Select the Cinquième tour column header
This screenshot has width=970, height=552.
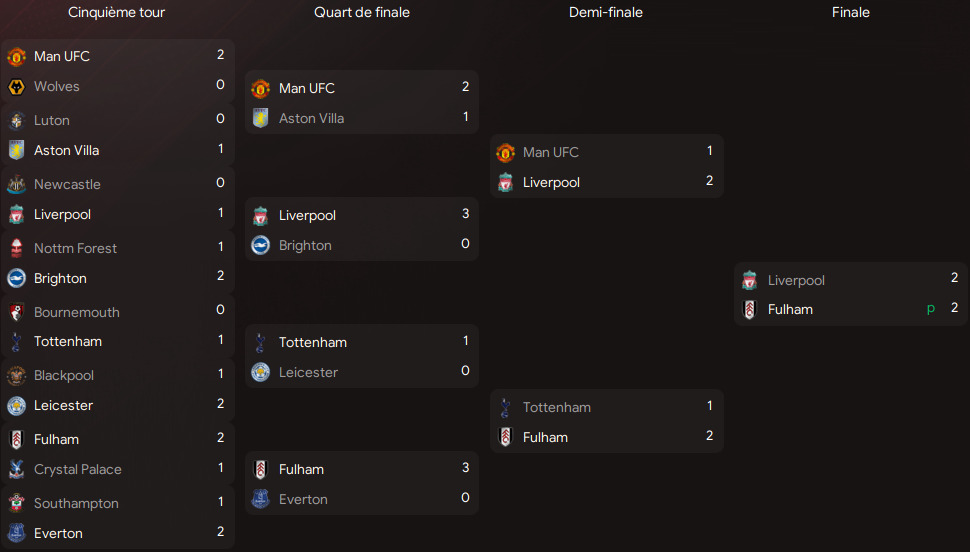click(x=117, y=13)
